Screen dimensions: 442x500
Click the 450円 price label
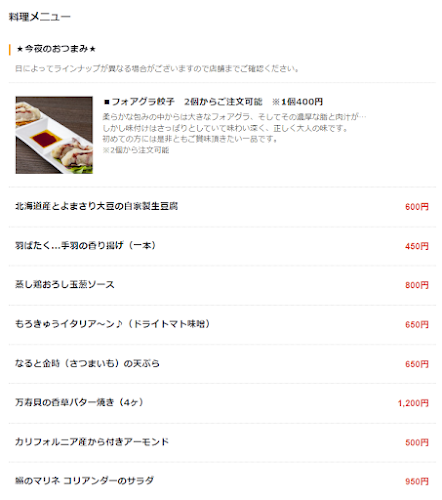point(417,246)
